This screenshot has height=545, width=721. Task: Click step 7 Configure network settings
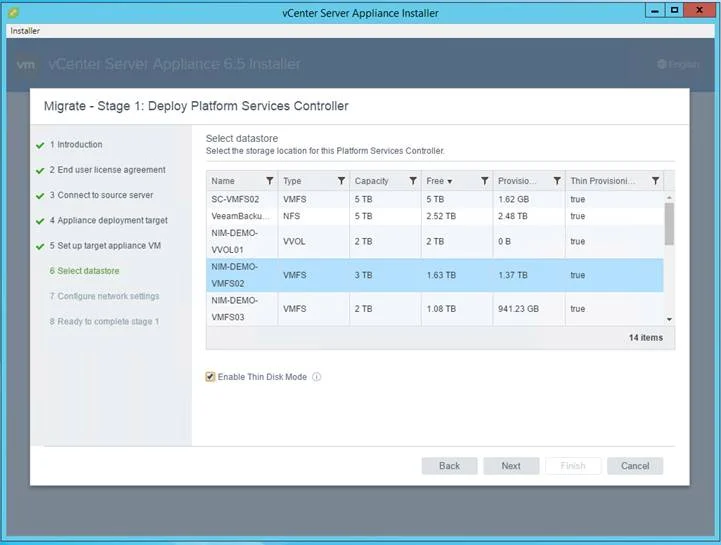pyautogui.click(x=104, y=296)
